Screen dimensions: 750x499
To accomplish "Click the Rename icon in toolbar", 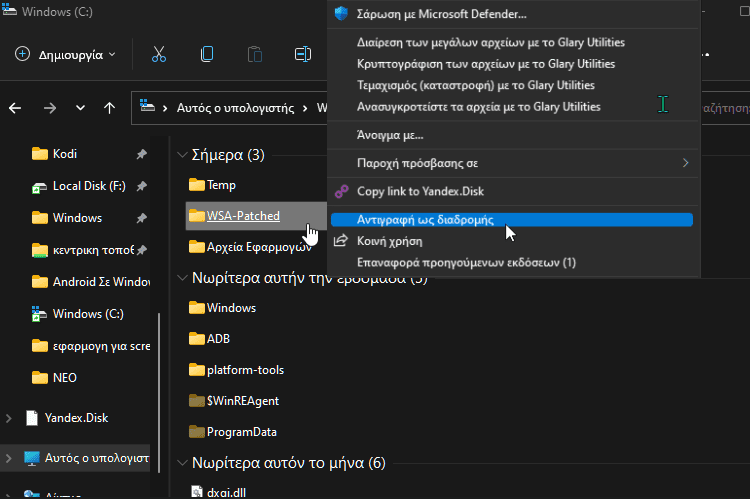I will pos(303,54).
